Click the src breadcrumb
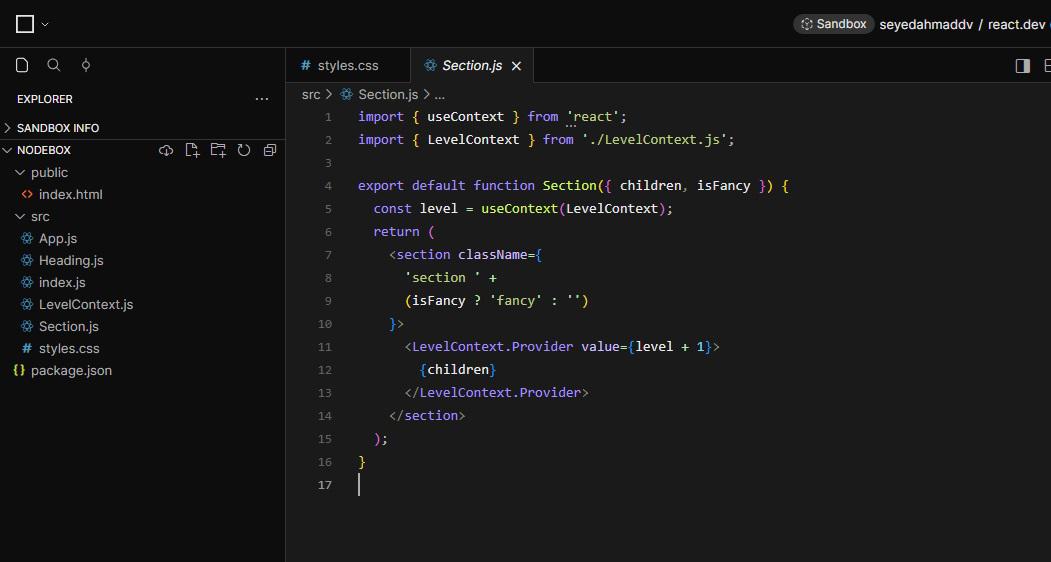1051x562 pixels. pos(311,95)
